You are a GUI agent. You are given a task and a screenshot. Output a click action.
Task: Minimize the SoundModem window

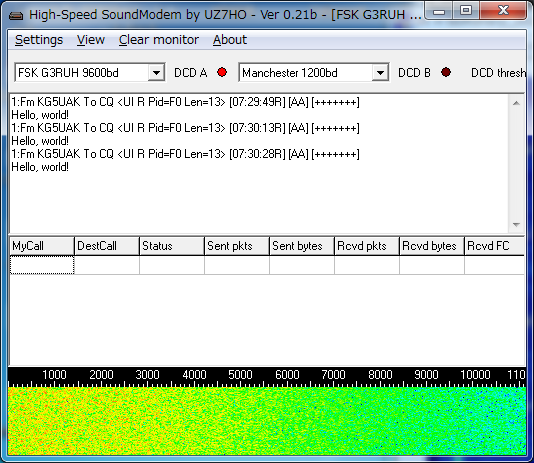pos(439,11)
